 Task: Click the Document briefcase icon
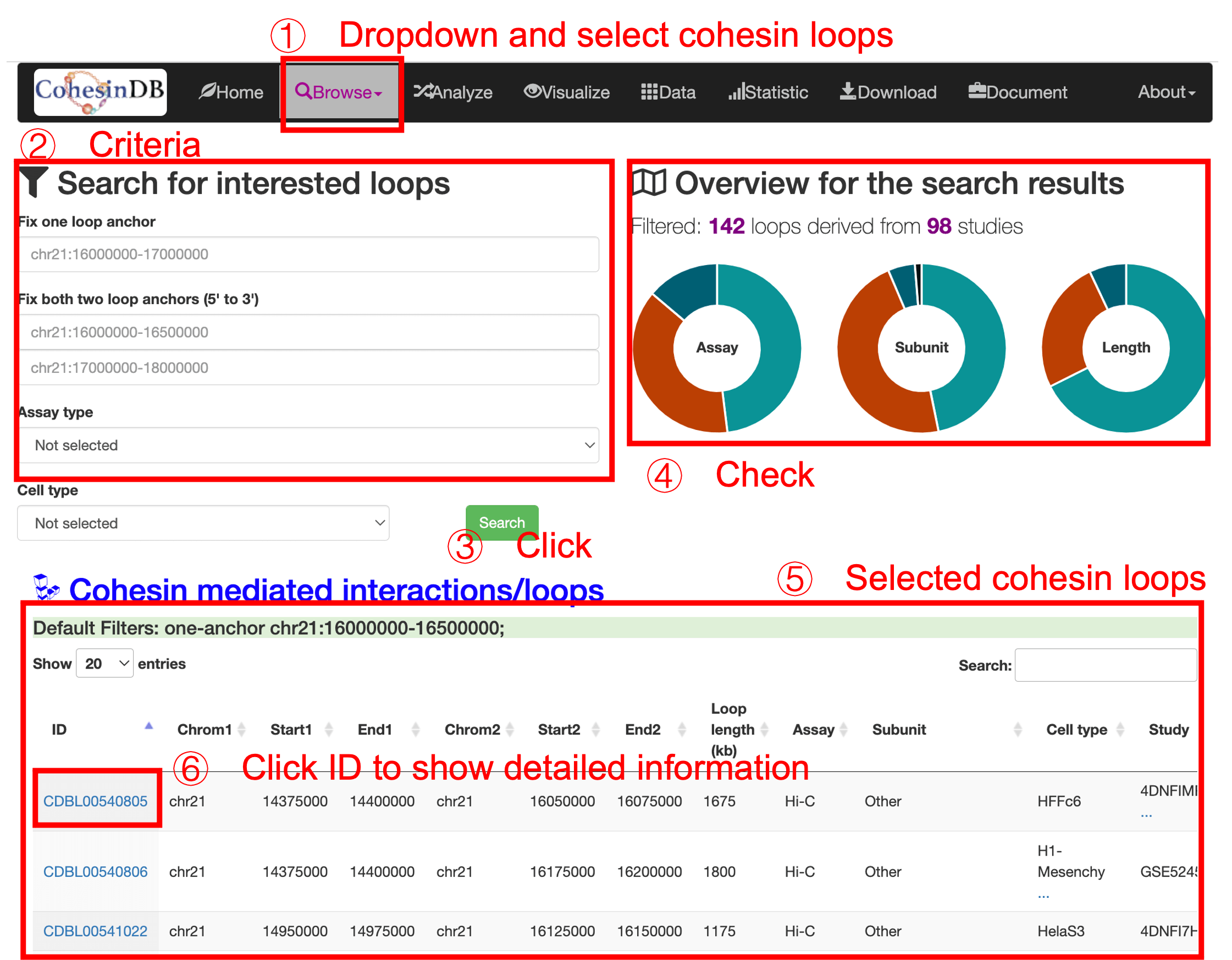coord(977,91)
